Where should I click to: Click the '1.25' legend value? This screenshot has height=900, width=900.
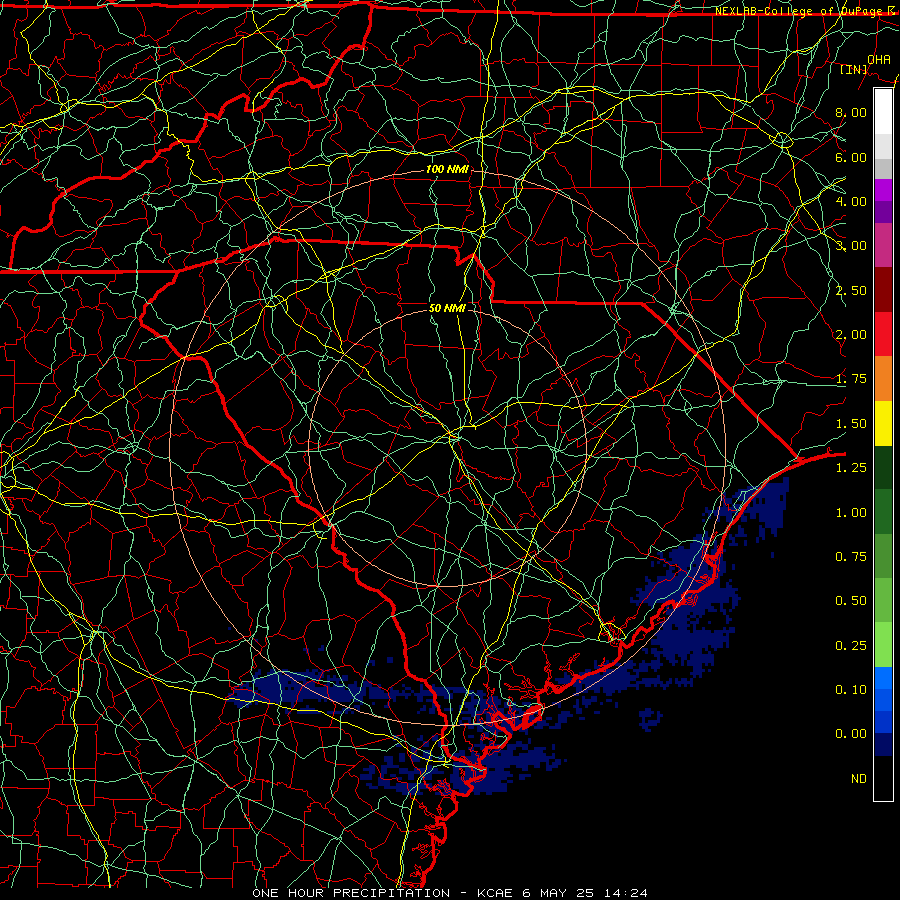[x=851, y=468]
